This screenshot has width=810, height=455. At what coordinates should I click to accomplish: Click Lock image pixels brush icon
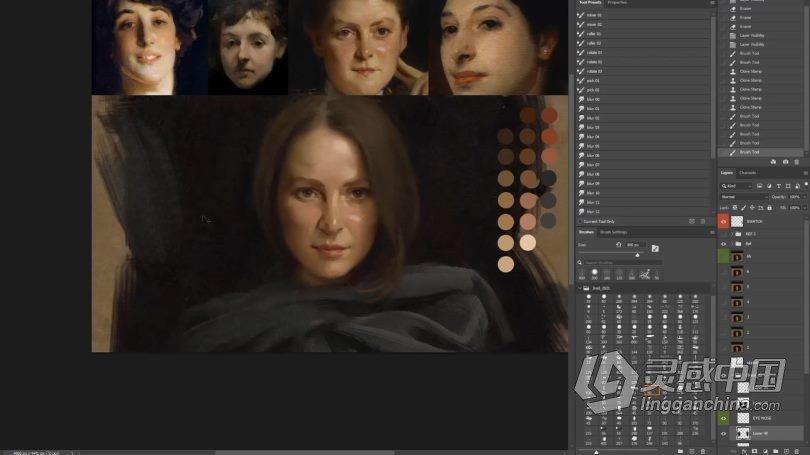(x=743, y=208)
